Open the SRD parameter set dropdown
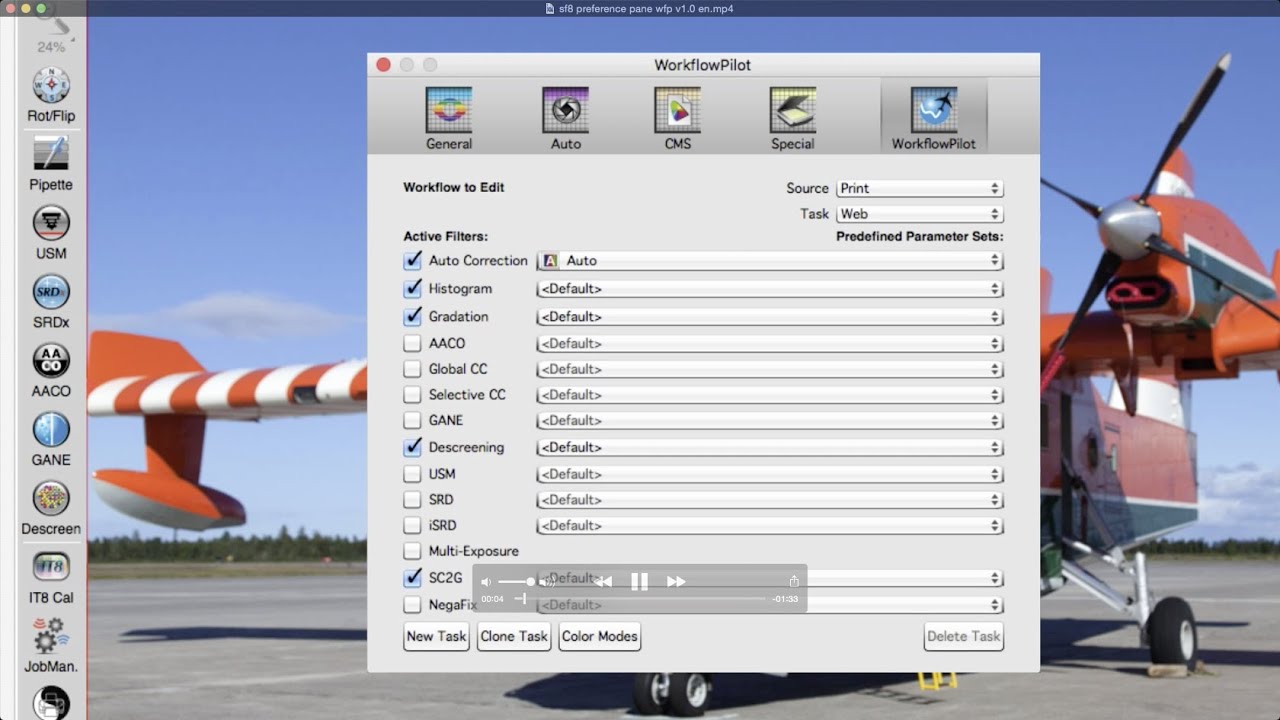The image size is (1280, 720). tap(770, 500)
